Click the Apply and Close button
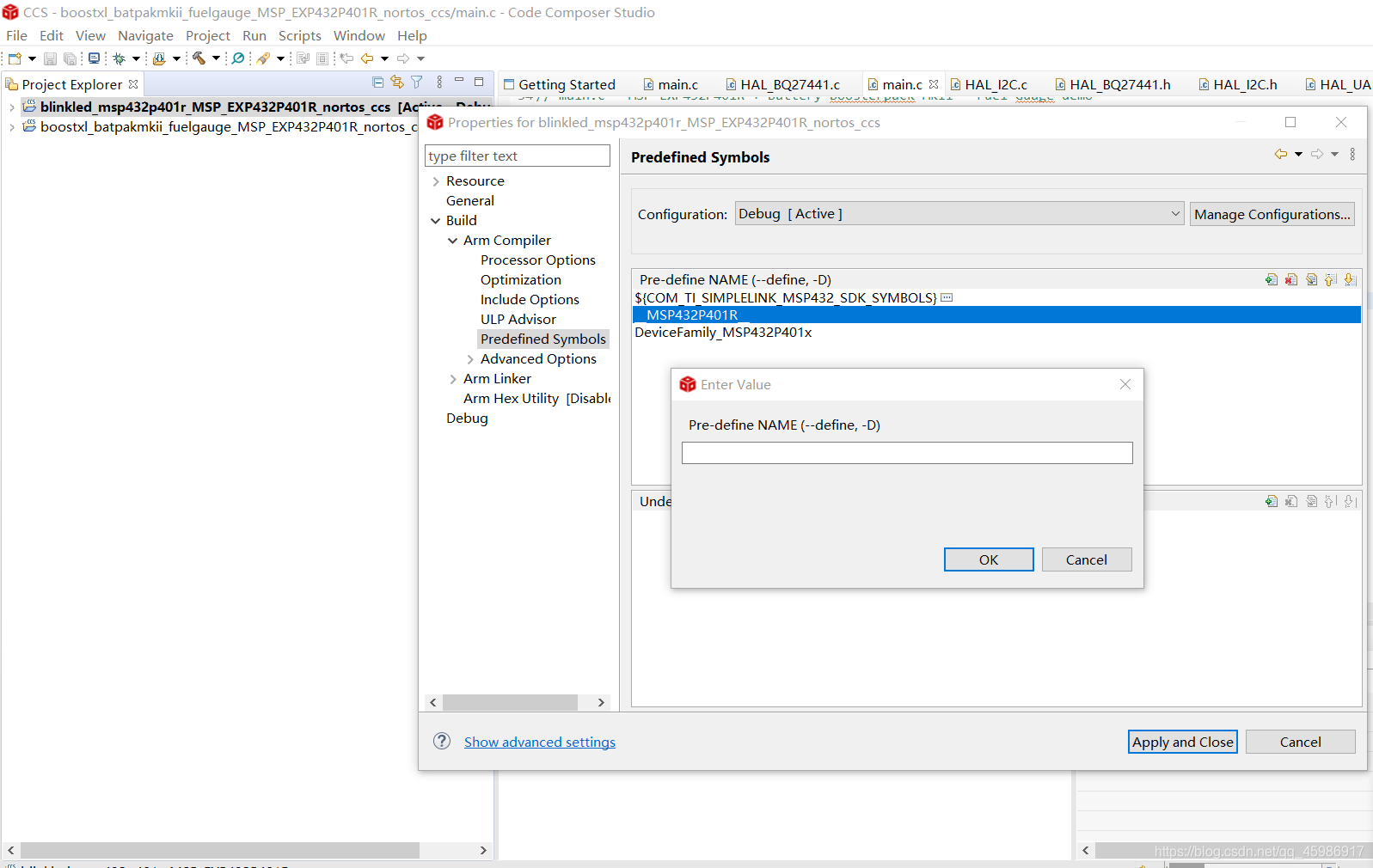Image resolution: width=1373 pixels, height=868 pixels. 1182,742
